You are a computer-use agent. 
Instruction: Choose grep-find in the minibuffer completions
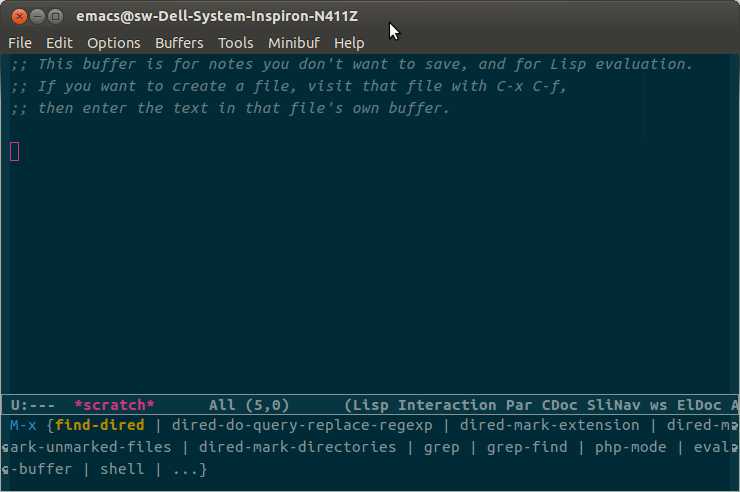527,447
